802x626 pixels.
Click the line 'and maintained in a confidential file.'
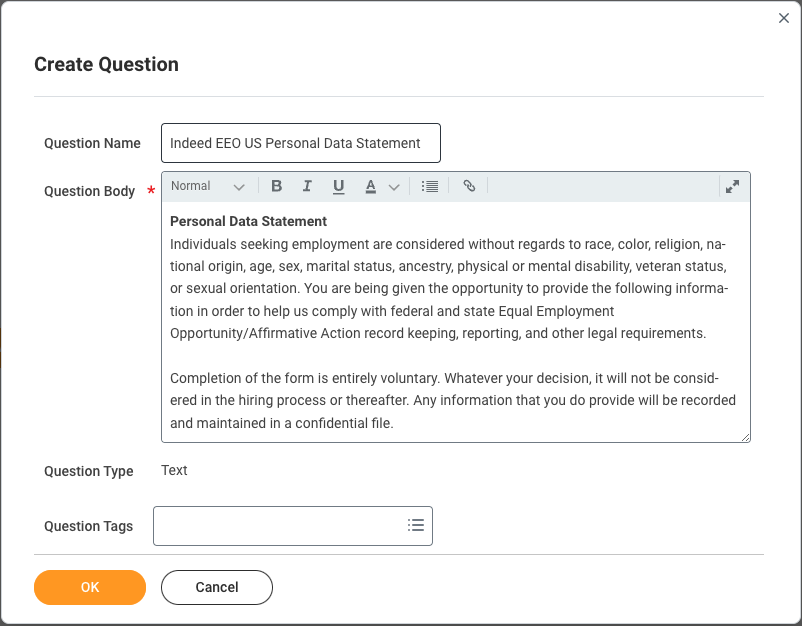pos(282,423)
